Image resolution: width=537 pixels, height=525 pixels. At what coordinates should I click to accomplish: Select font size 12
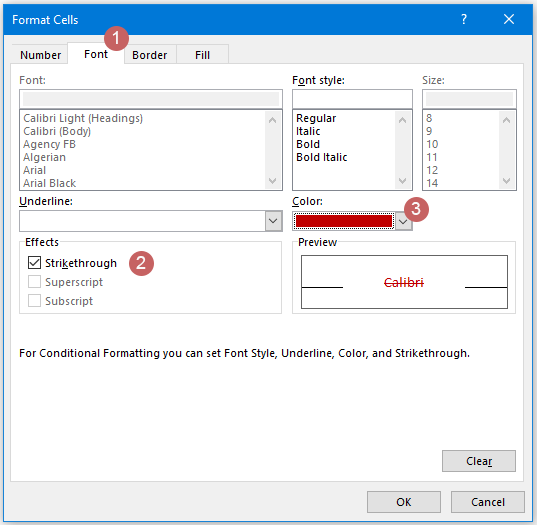(x=432, y=170)
